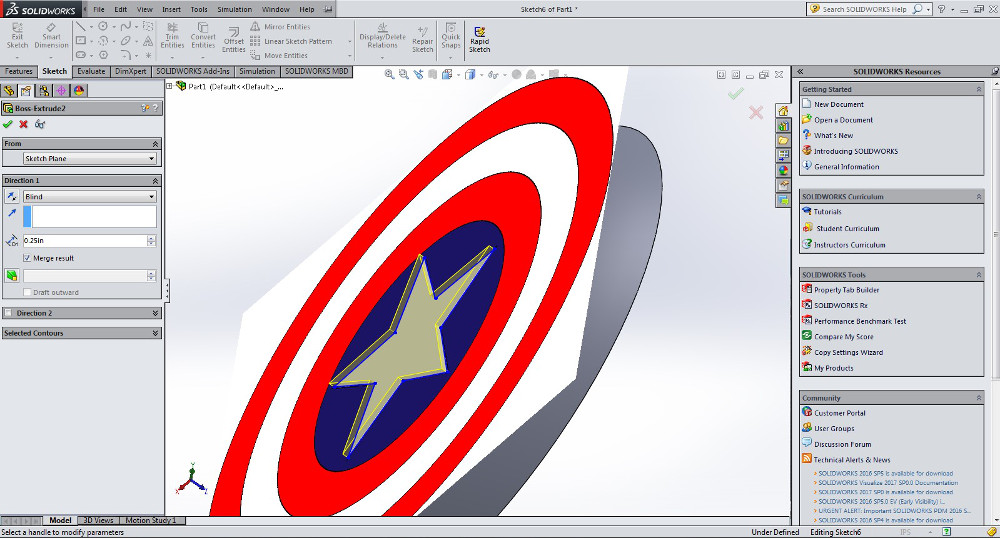Click the What's New link
1000x538 pixels.
coord(833,135)
